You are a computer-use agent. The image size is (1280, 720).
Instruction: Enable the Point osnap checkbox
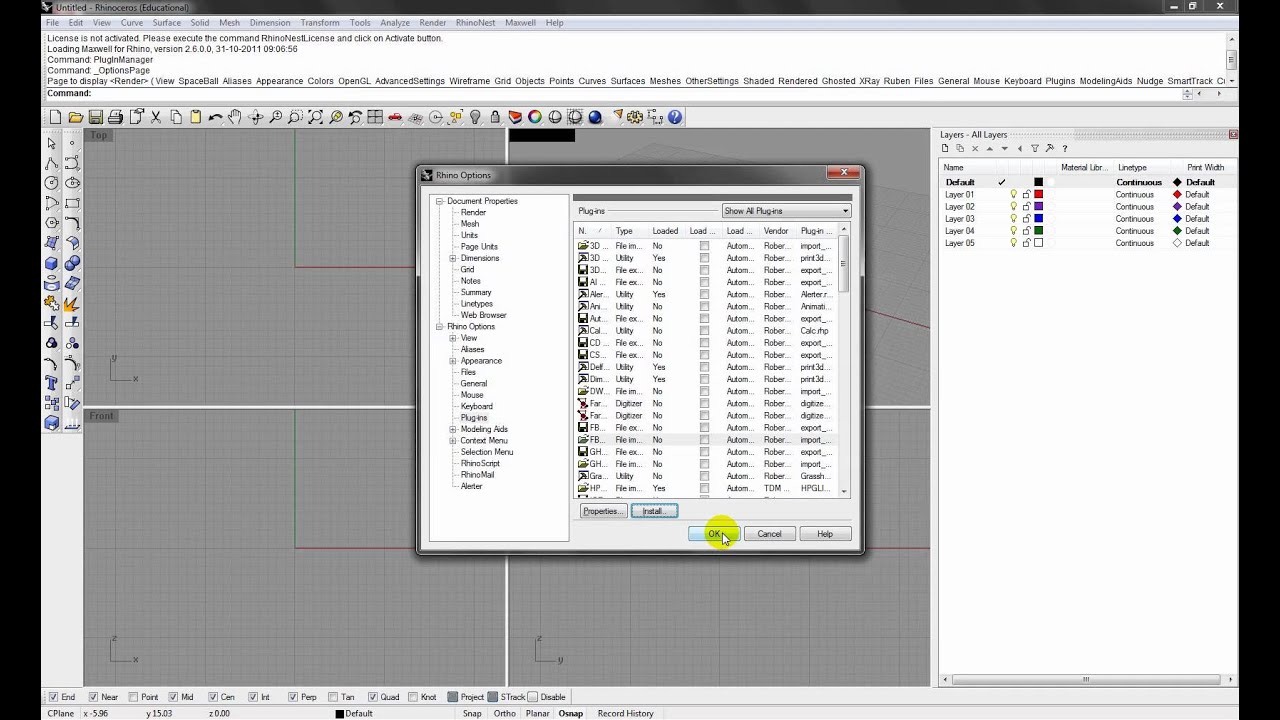pyautogui.click(x=134, y=697)
